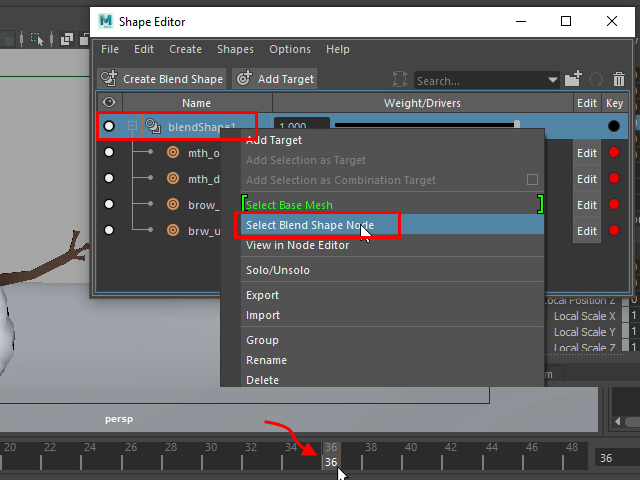Viewport: 640px width, 480px height.
Task: Click the current frame field showing 36
Action: pyautogui.click(x=613, y=458)
